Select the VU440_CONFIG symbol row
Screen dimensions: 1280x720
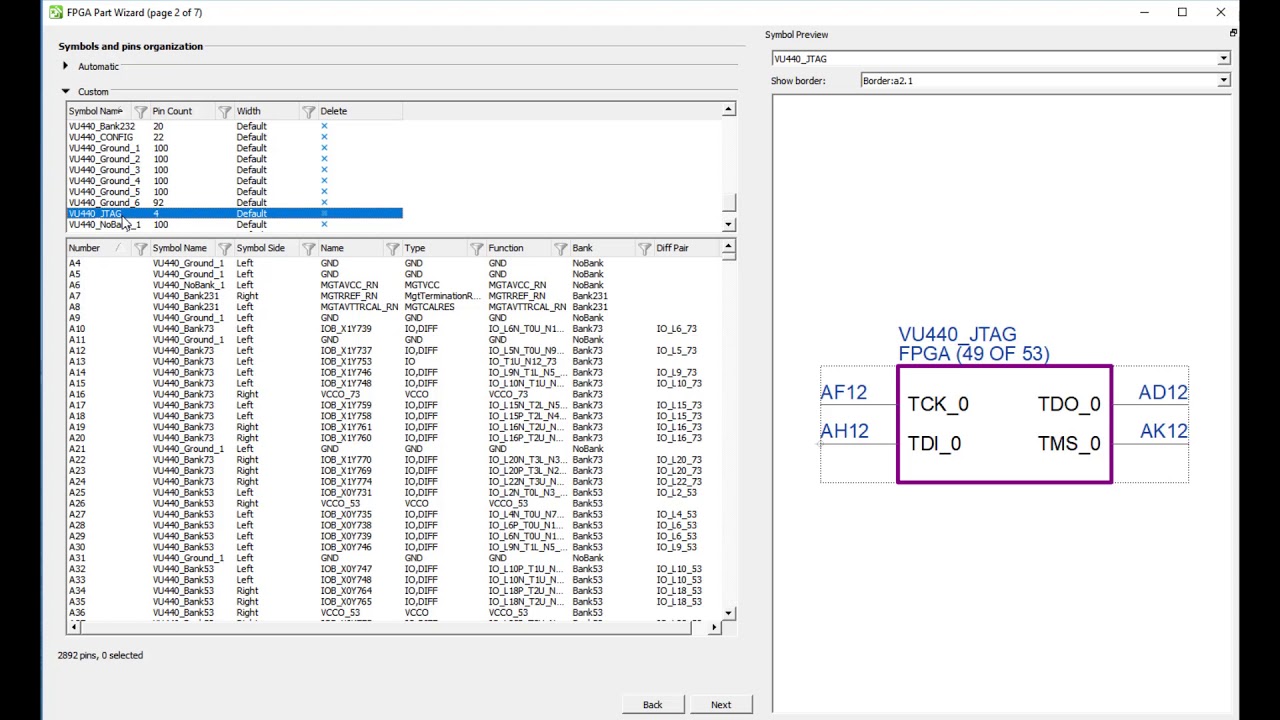click(235, 137)
